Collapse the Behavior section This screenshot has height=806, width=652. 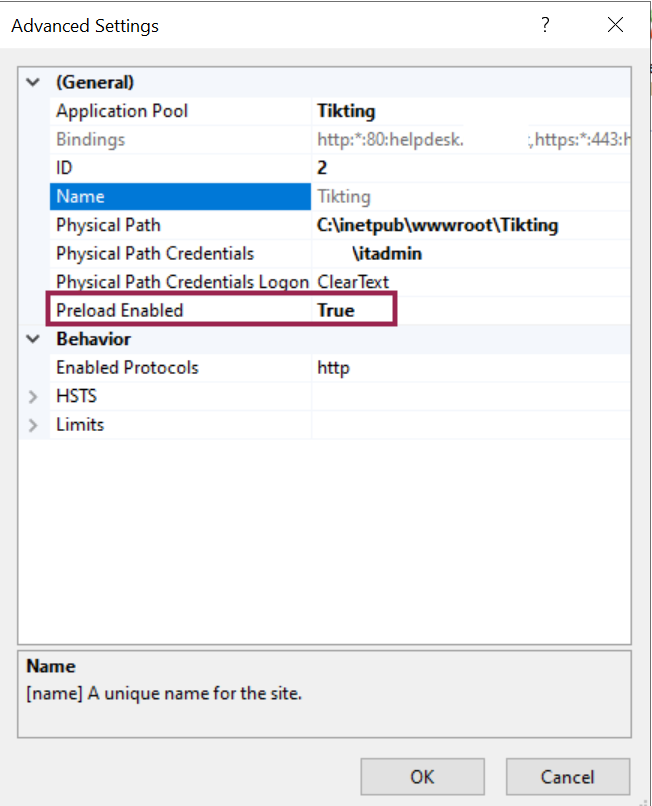(x=32, y=339)
